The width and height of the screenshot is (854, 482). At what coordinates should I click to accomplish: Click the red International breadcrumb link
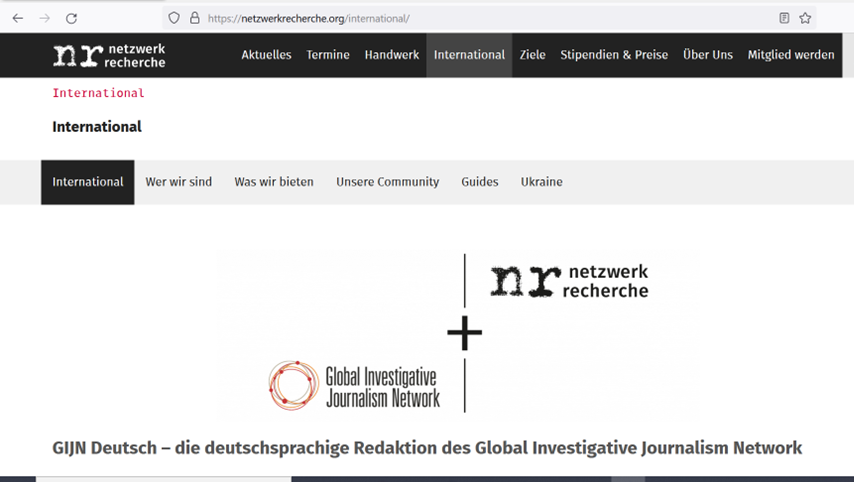point(98,93)
